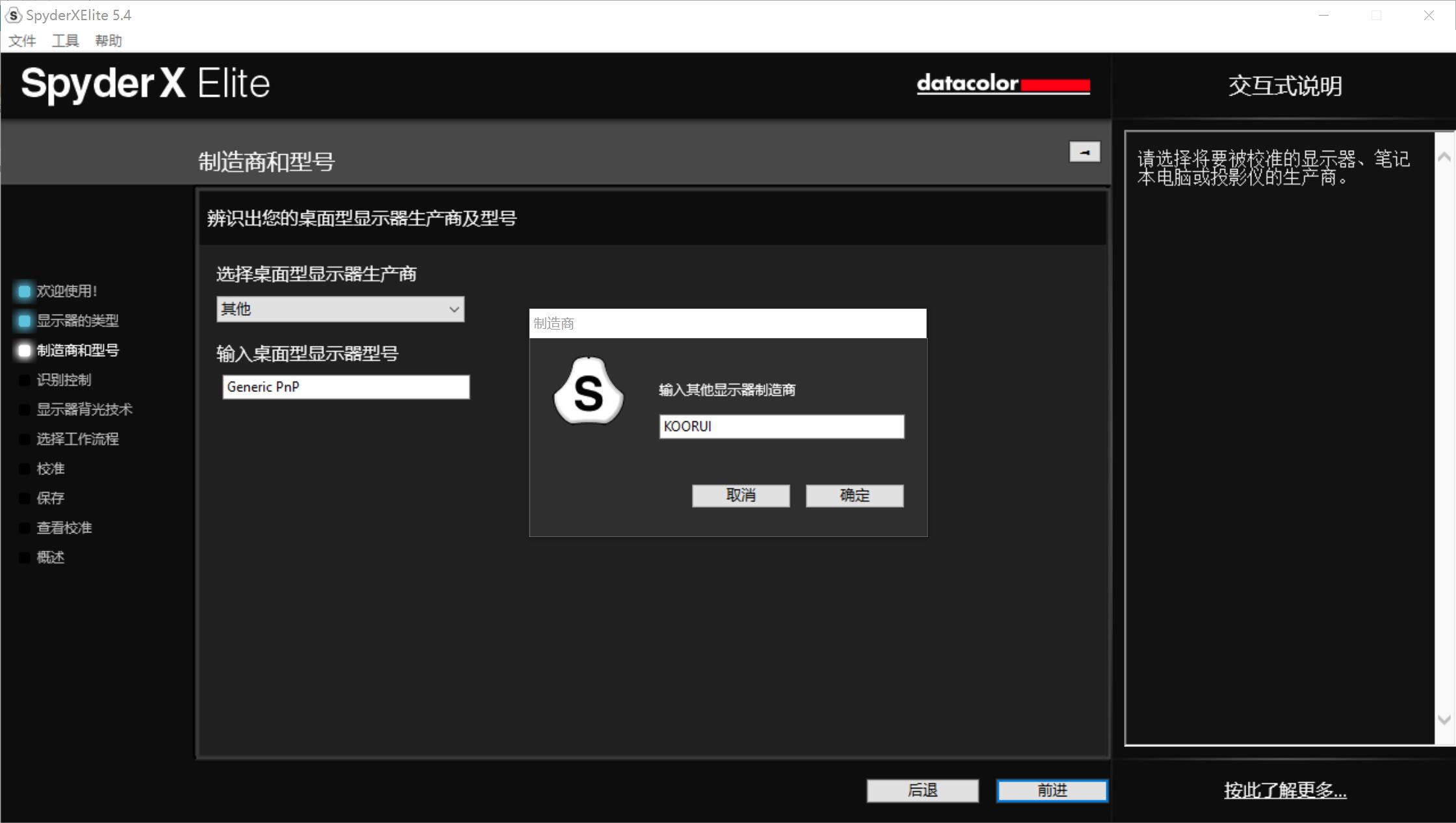1456x823 pixels.
Task: Click the 输入其他显示器制造商 label
Action: click(x=727, y=390)
